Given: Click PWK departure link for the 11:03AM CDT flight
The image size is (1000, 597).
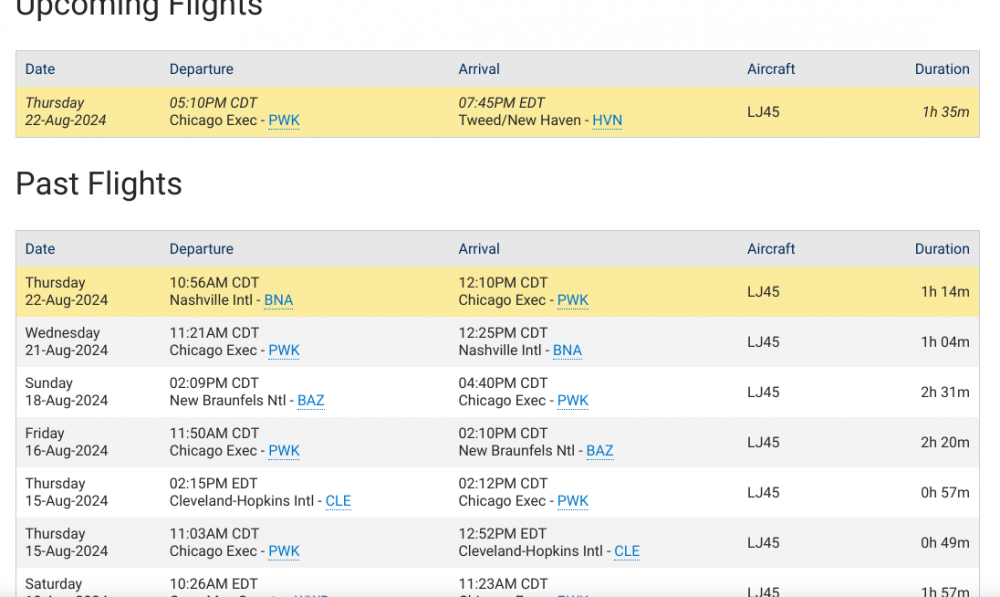Looking at the screenshot, I should (284, 551).
